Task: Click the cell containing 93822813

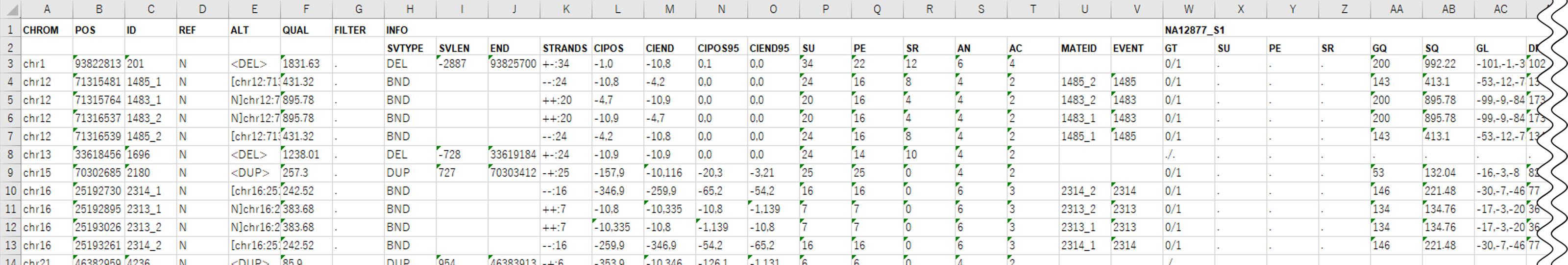Action: (x=98, y=63)
